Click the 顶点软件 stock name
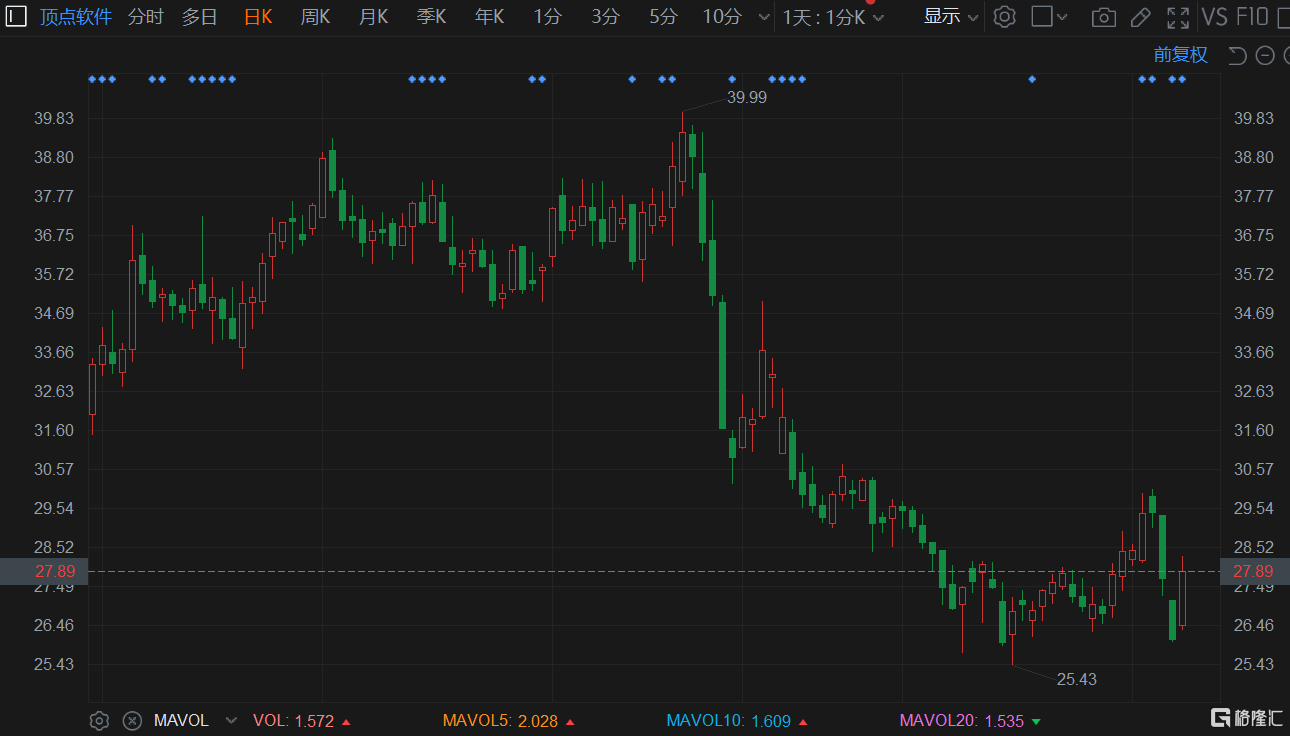 [x=76, y=17]
